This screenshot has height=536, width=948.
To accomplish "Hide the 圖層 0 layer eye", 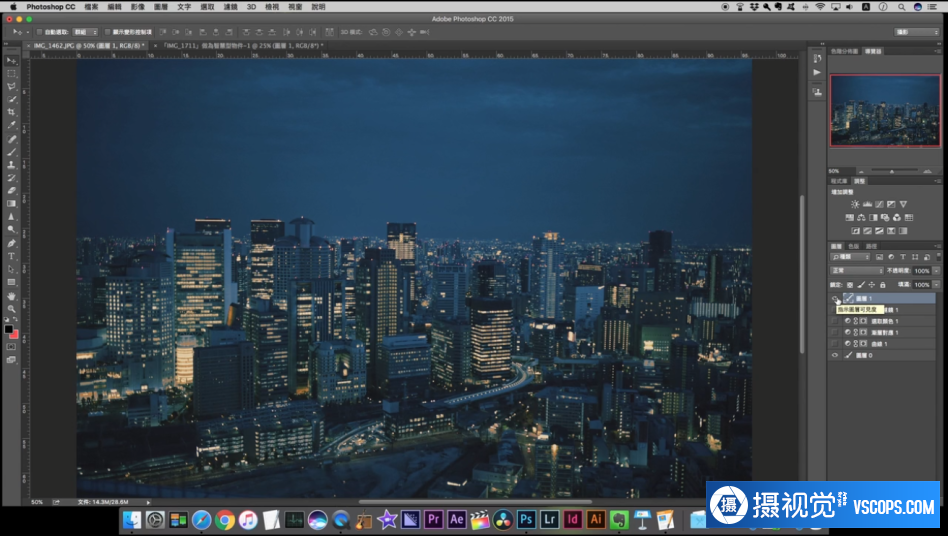I will click(x=835, y=355).
